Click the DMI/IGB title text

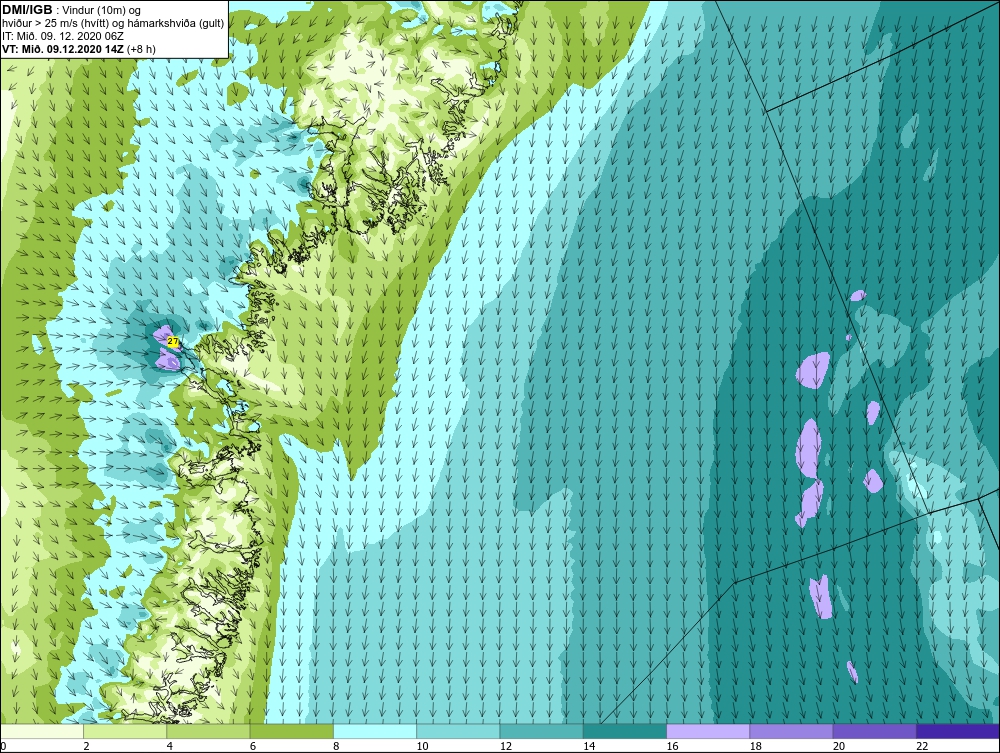click(27, 10)
